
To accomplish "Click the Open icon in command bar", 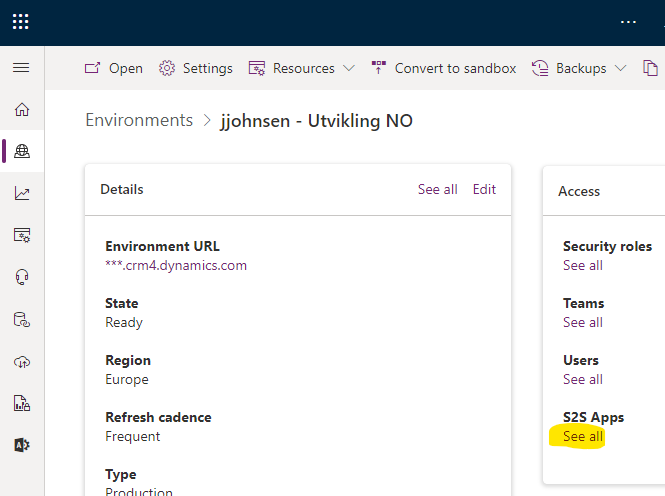I will [x=92, y=68].
